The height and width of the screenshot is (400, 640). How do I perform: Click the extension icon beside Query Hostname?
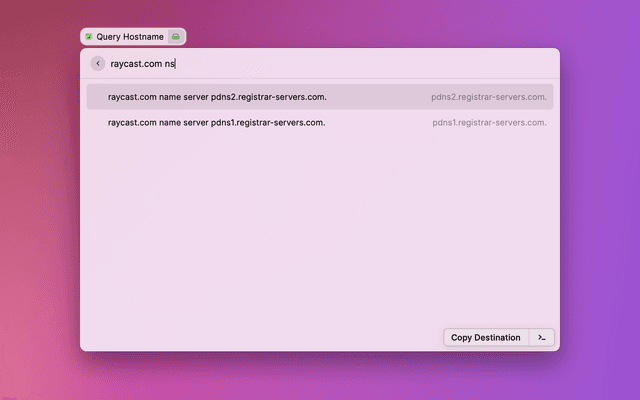click(x=176, y=36)
